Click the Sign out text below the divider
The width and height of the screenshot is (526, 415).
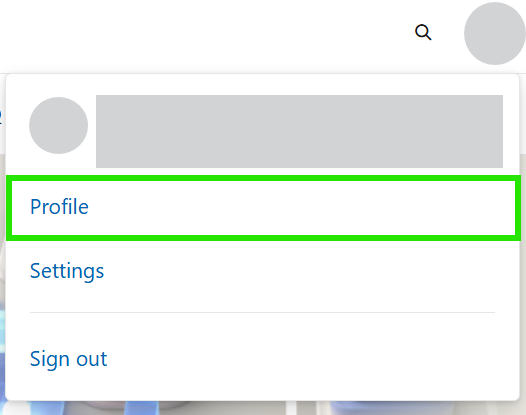click(68, 359)
